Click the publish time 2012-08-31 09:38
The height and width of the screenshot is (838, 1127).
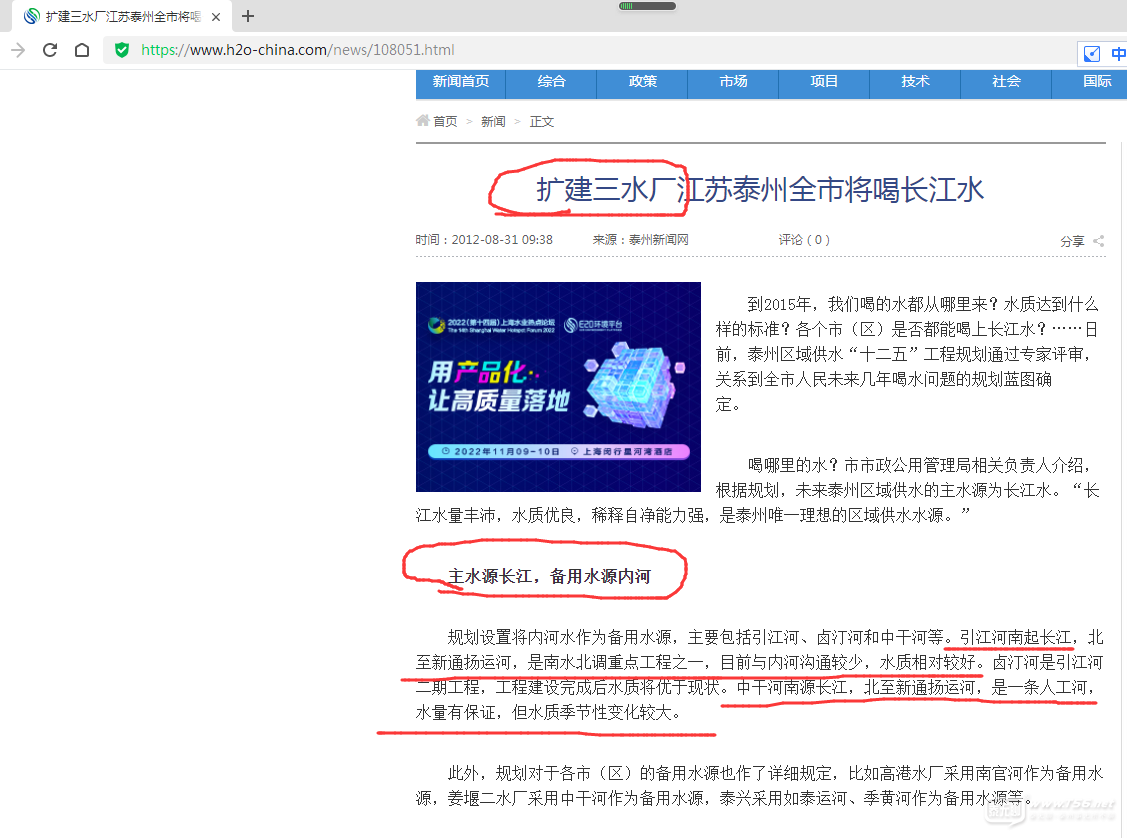(x=502, y=240)
